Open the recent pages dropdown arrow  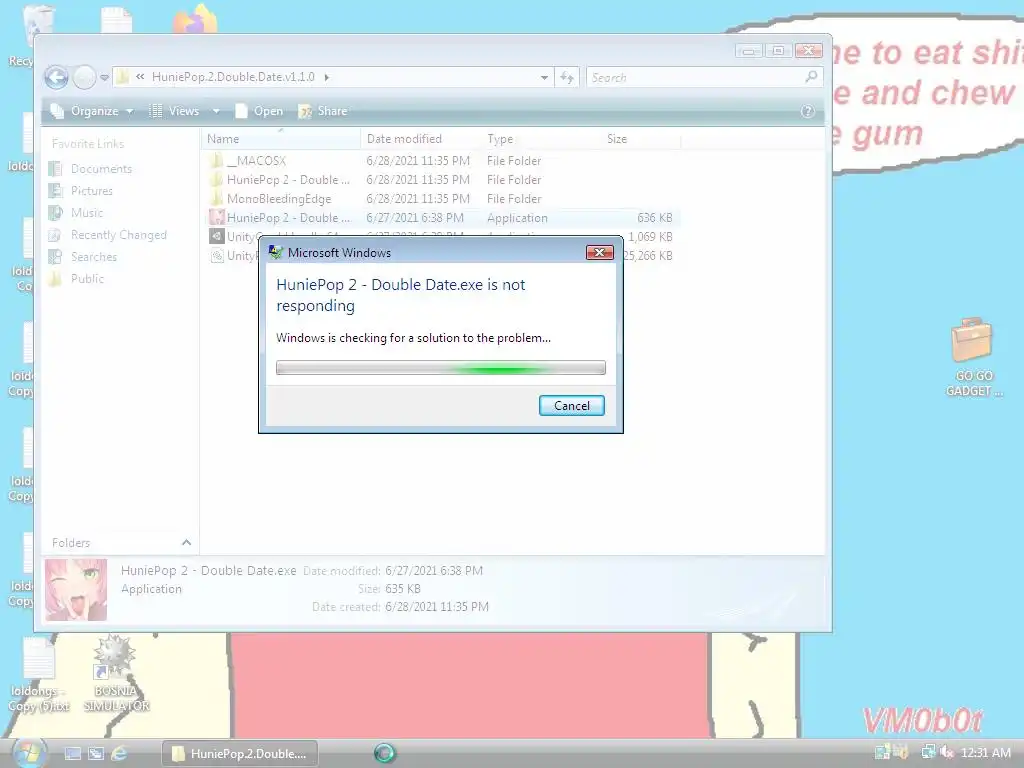click(104, 78)
